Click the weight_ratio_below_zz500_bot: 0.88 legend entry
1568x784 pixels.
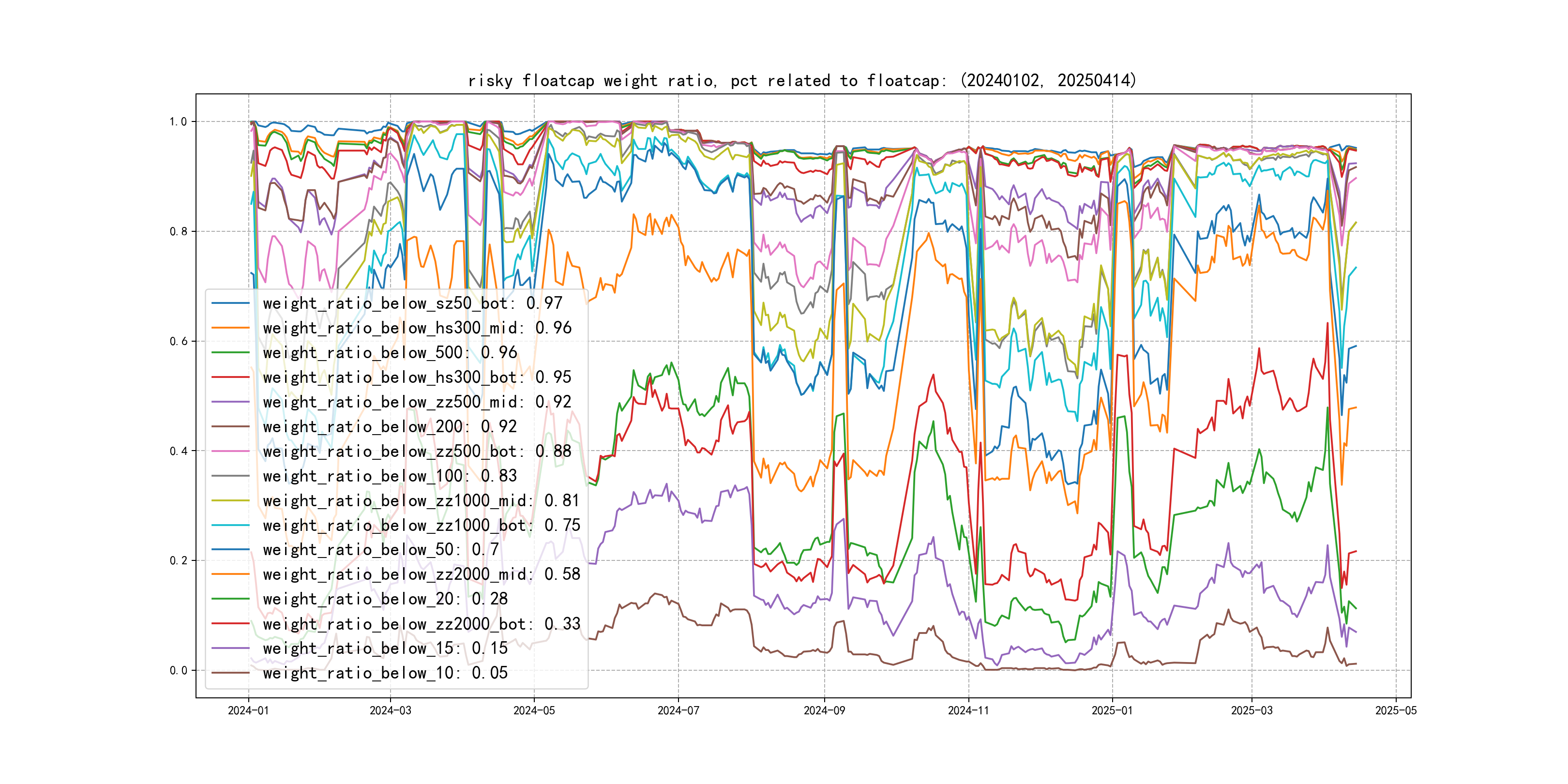click(417, 452)
